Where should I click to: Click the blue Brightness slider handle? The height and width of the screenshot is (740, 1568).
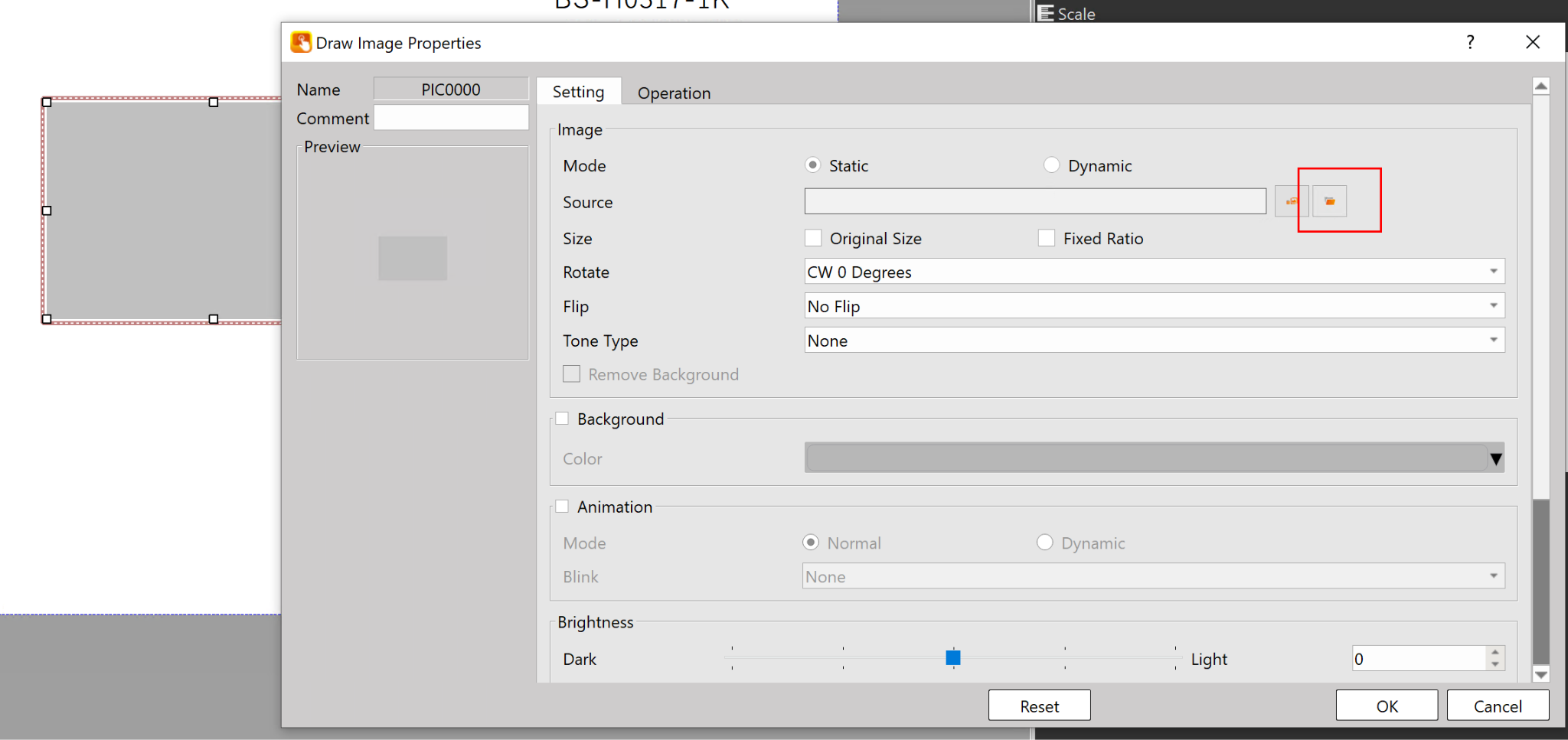[953, 657]
